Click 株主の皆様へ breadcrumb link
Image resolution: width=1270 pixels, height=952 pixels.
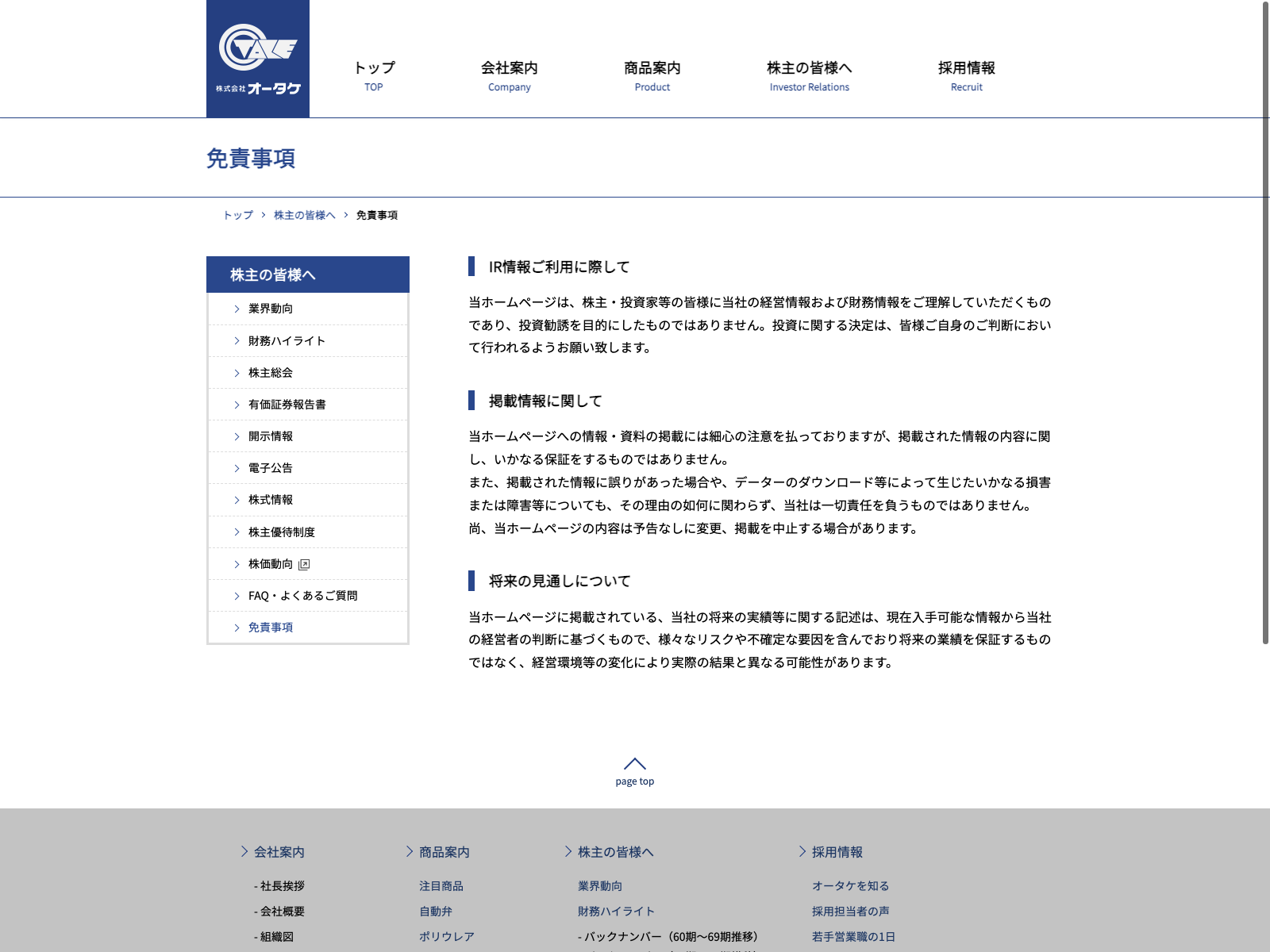[x=304, y=215]
